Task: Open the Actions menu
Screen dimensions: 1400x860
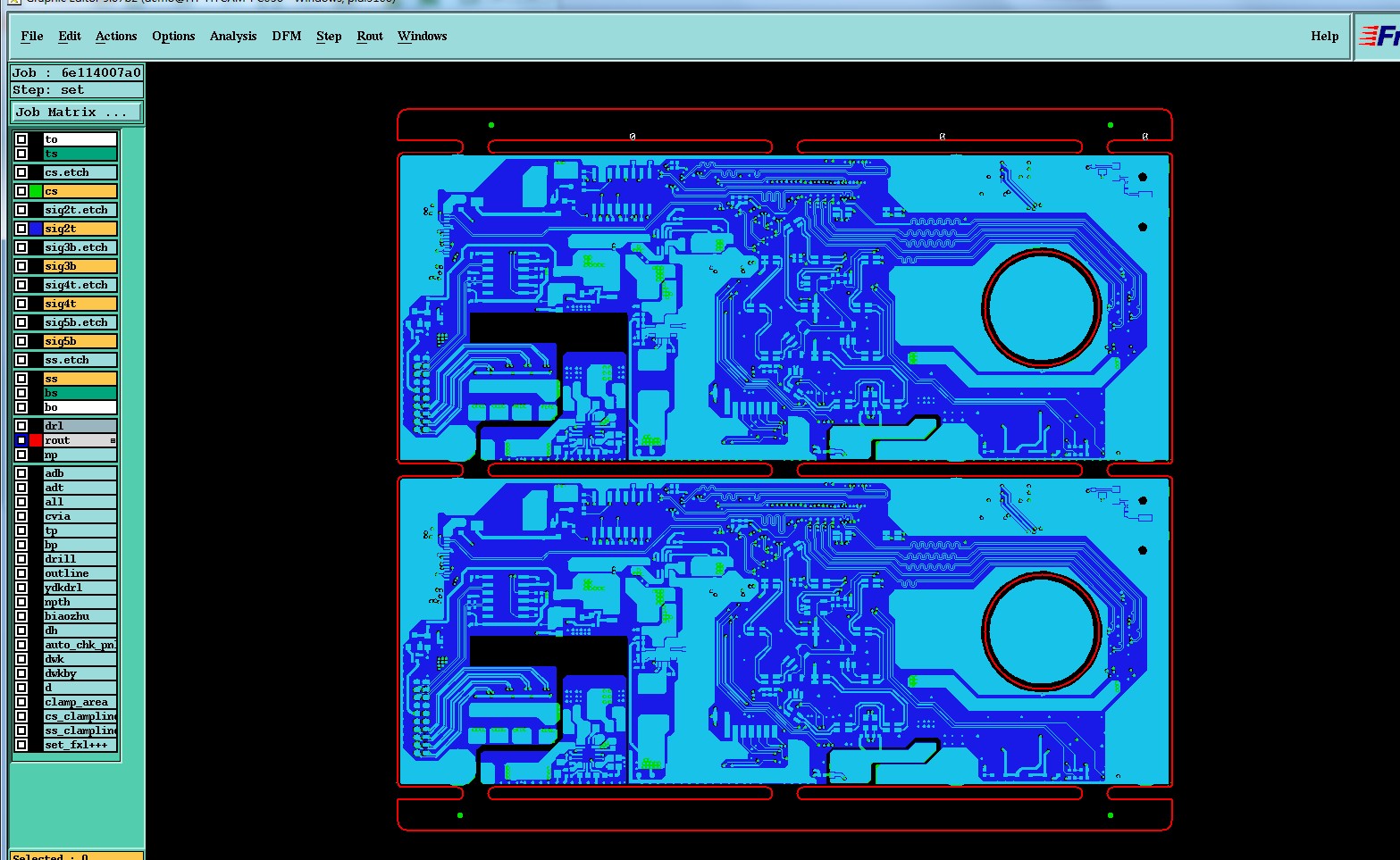Action: click(116, 36)
